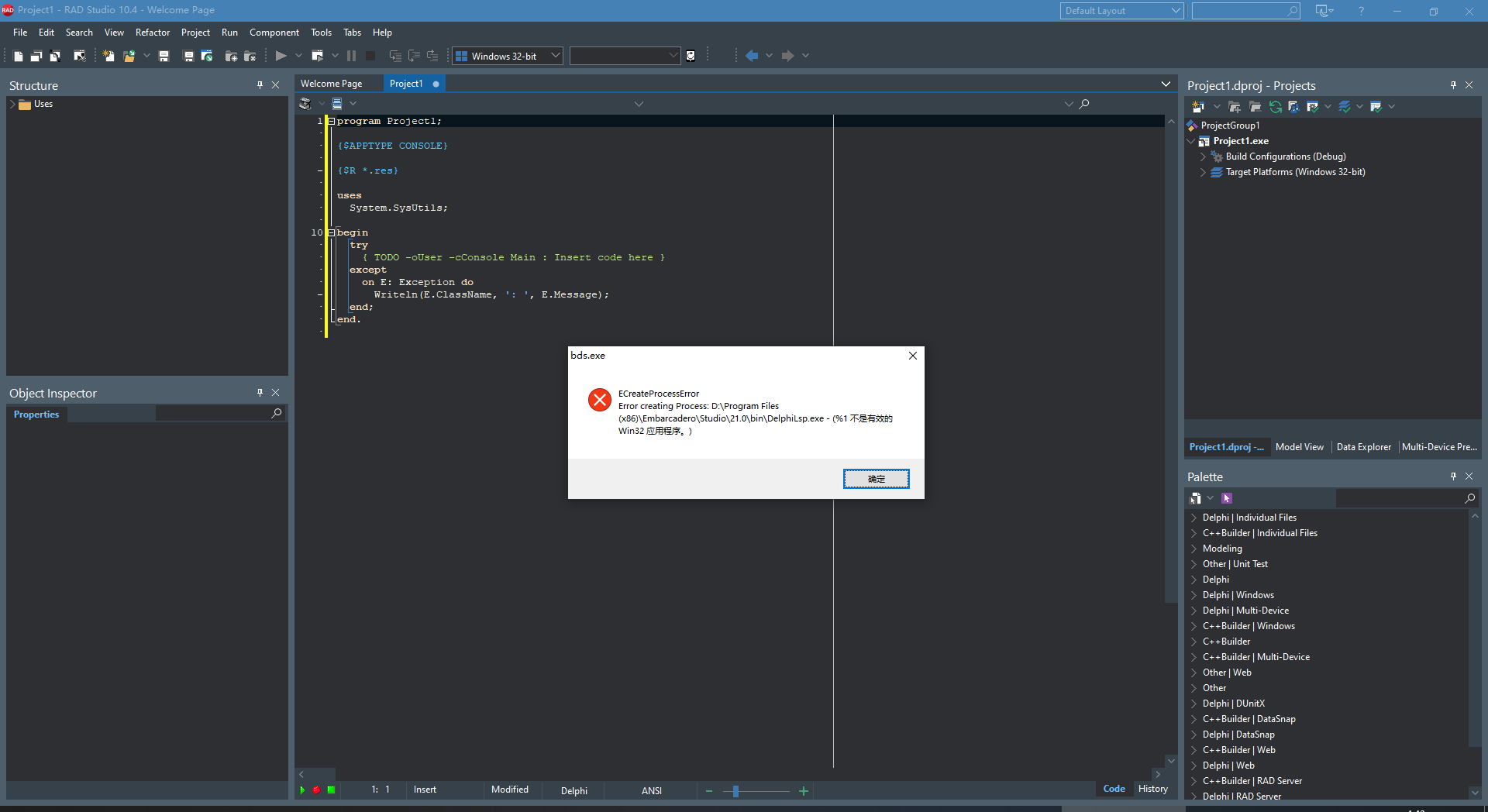Switch to the Welcome Page tab
The image size is (1488, 812).
point(332,84)
